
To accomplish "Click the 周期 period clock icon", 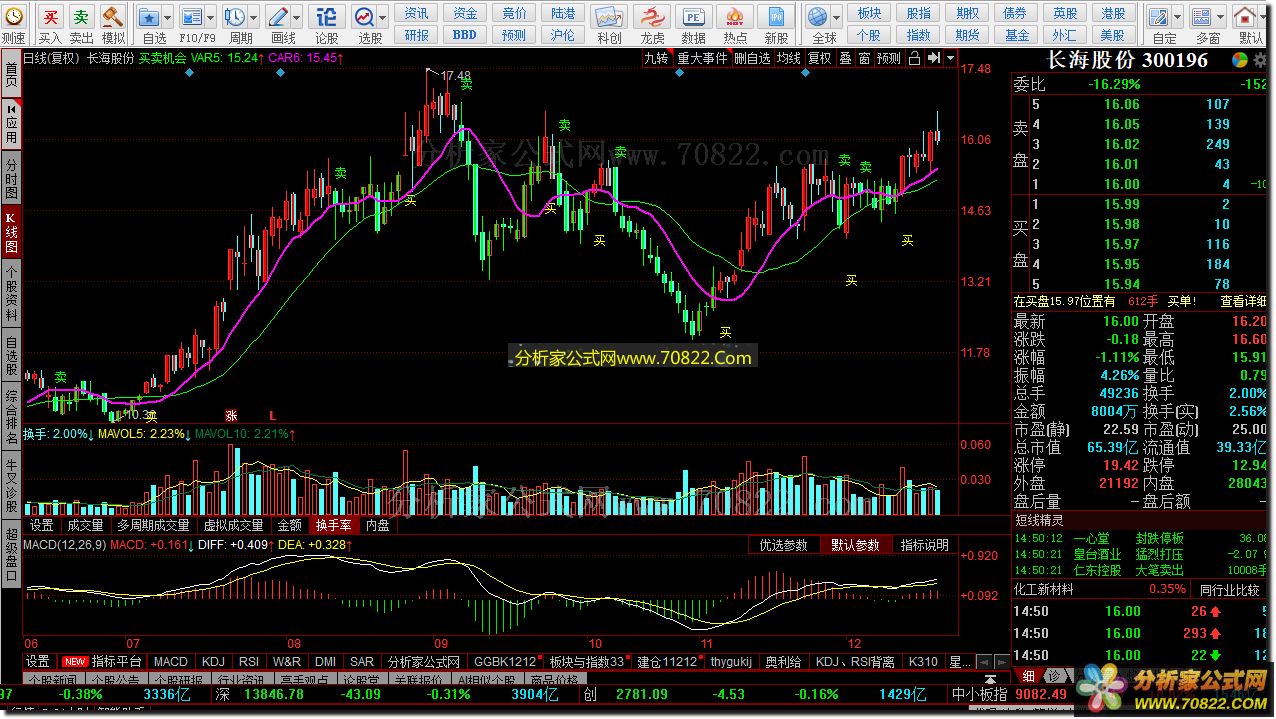I will pos(236,17).
